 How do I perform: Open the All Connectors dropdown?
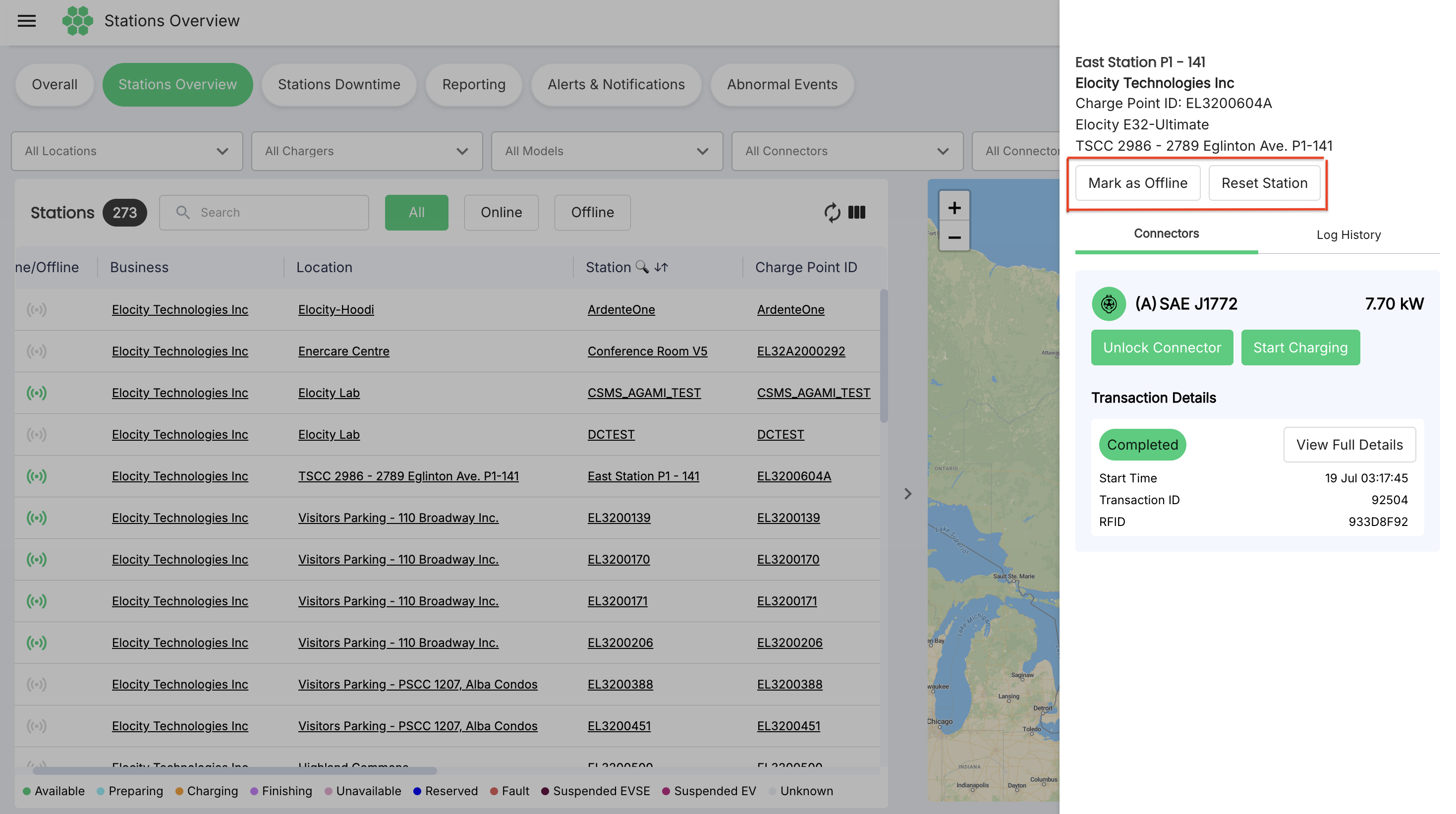[x=847, y=151]
